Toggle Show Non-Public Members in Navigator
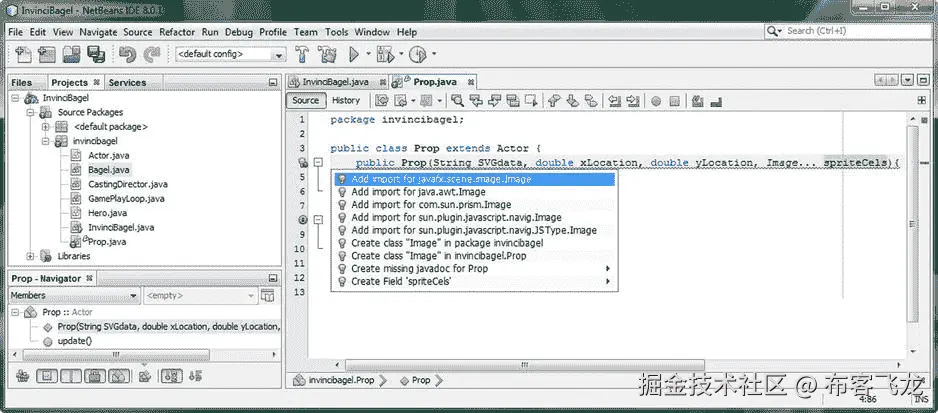Viewport: 938px width, 413px height. 95,376
